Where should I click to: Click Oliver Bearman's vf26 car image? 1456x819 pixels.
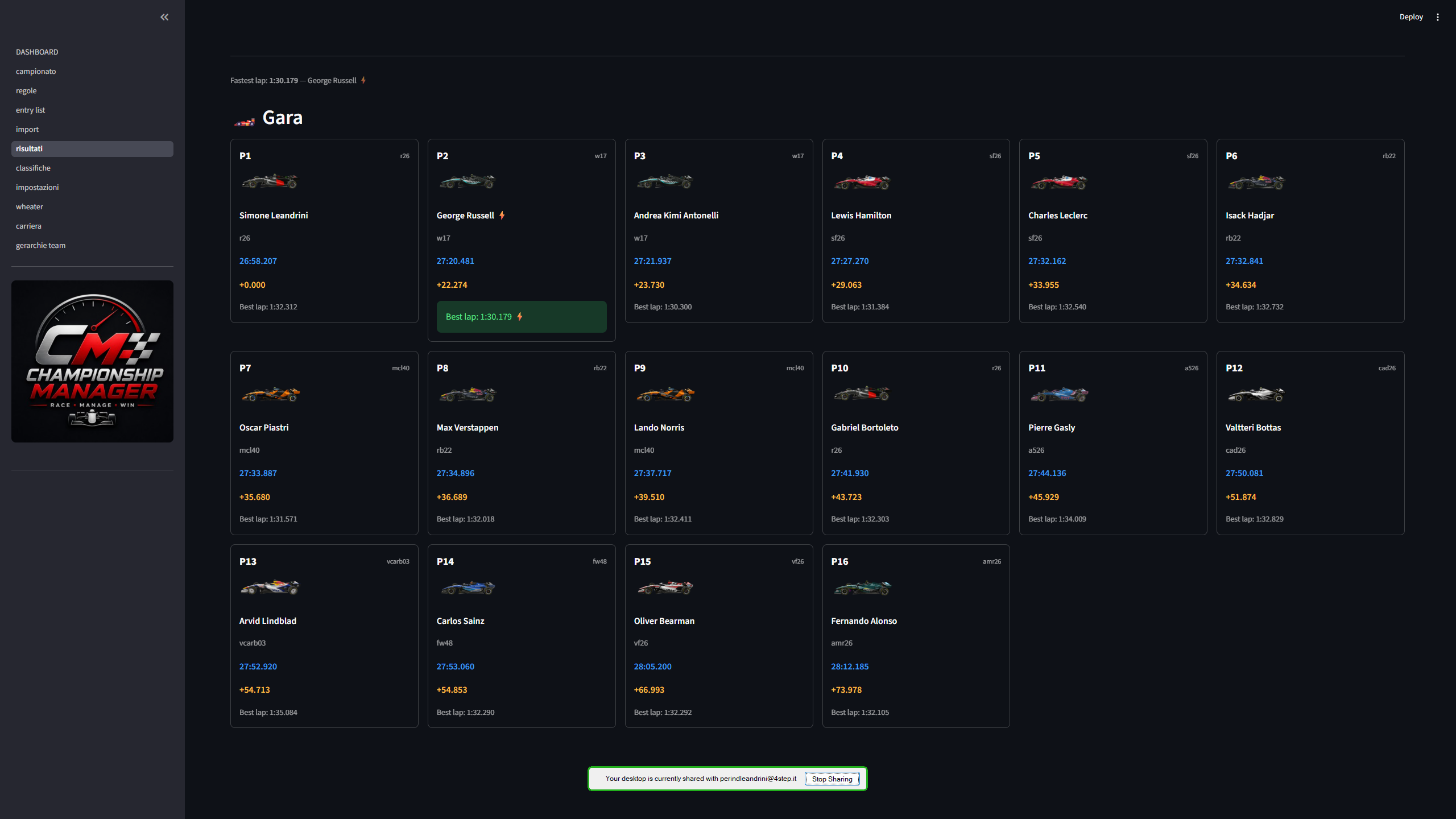pos(664,587)
